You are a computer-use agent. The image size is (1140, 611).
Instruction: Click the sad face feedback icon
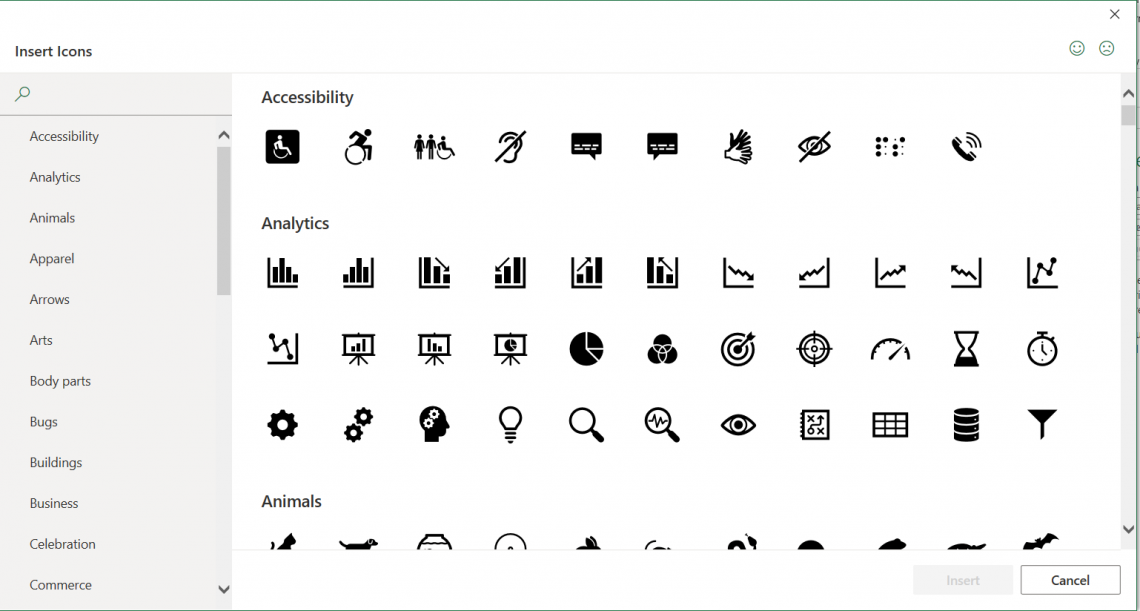coord(1106,48)
